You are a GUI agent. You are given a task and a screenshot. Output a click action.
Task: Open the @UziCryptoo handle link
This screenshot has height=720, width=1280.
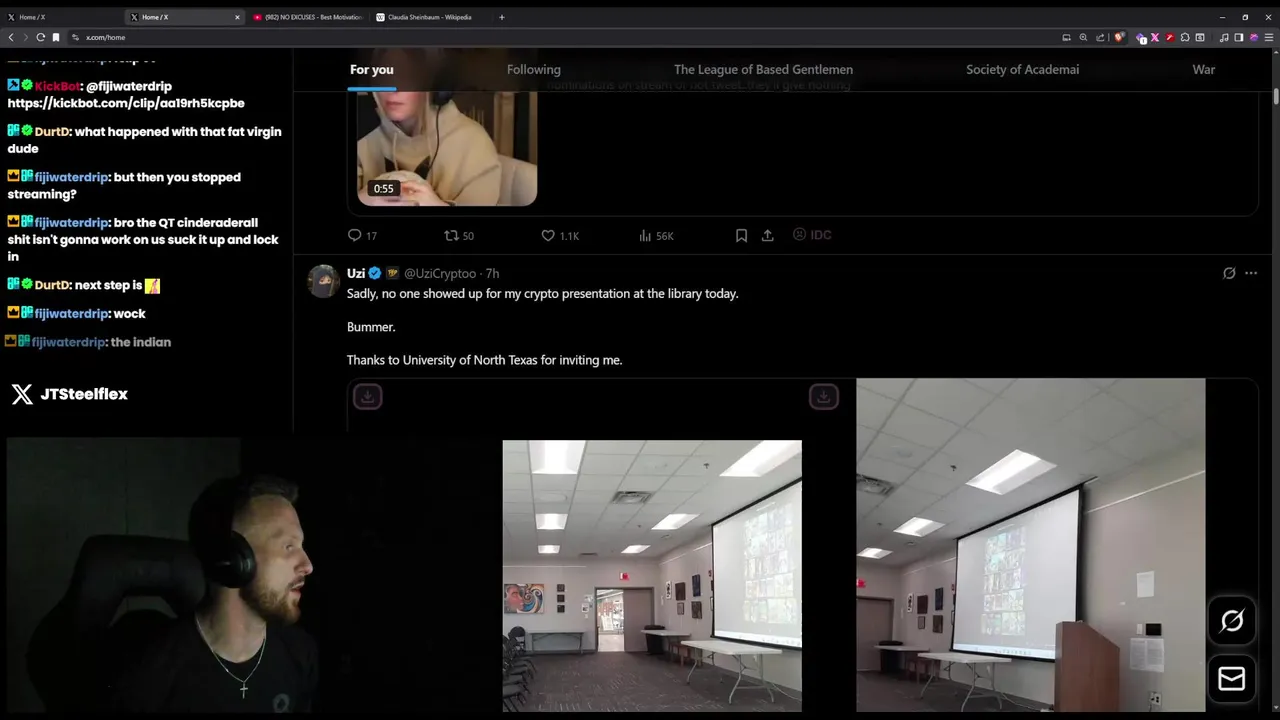pyautogui.click(x=440, y=273)
